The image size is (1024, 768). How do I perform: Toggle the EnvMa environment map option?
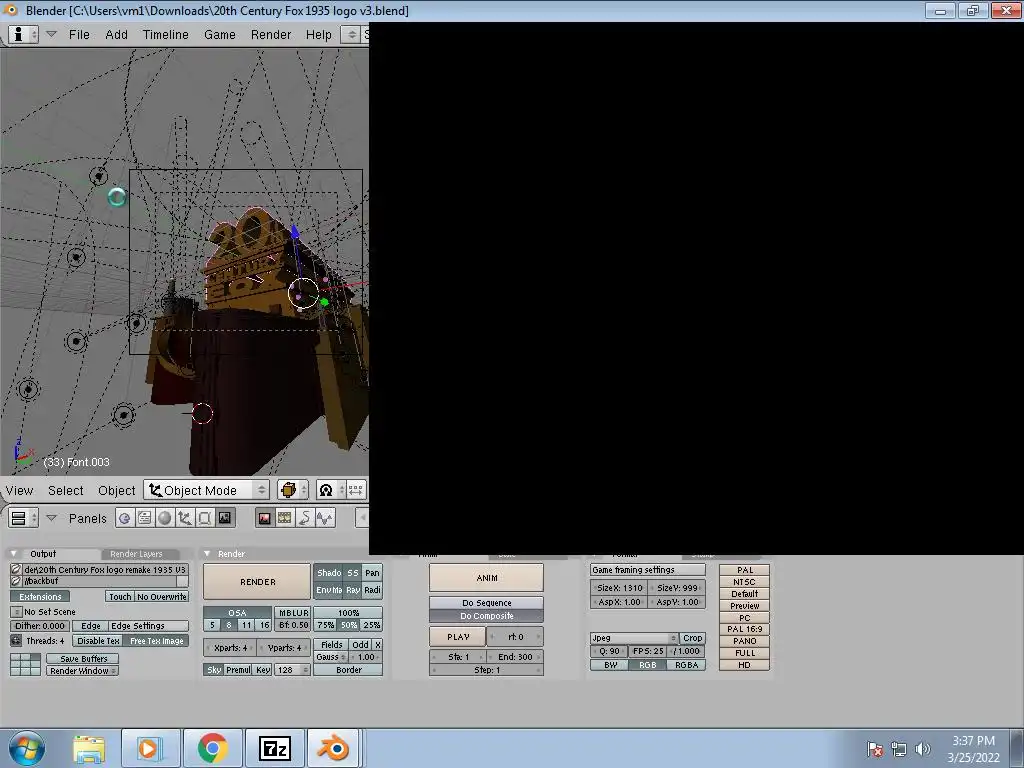329,590
